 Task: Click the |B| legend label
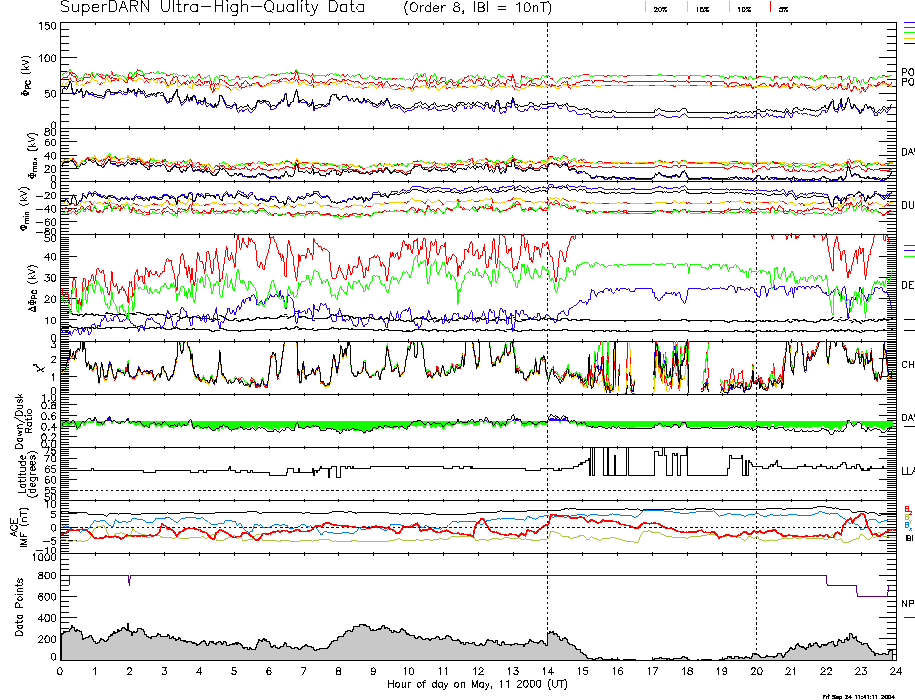click(909, 538)
